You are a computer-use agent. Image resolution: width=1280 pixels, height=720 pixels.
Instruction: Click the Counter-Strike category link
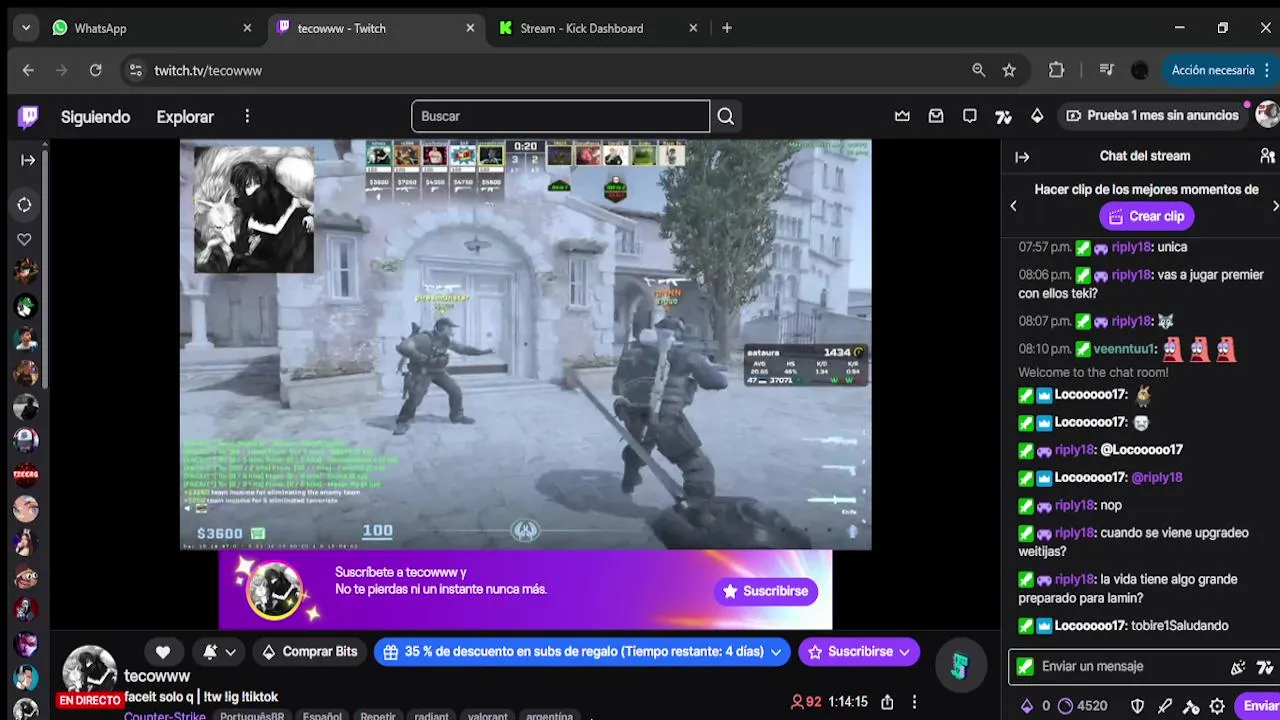[165, 716]
